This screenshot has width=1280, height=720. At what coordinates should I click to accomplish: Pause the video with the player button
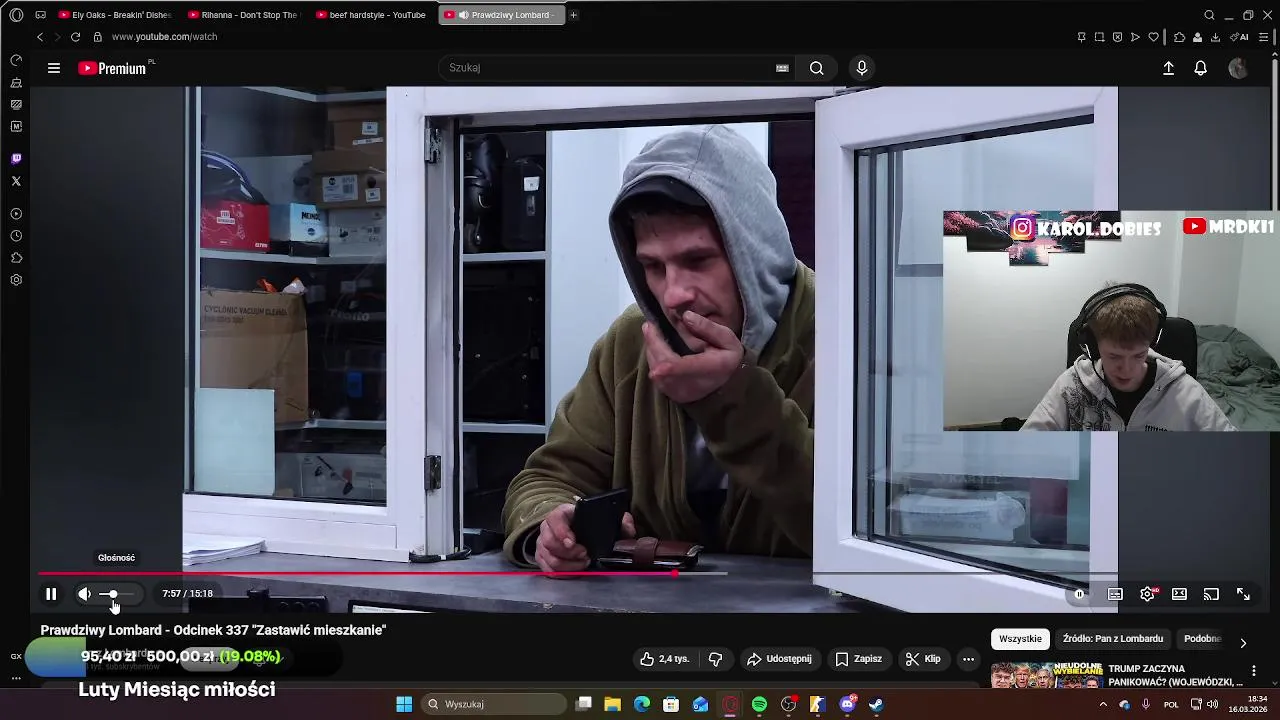tap(51, 594)
